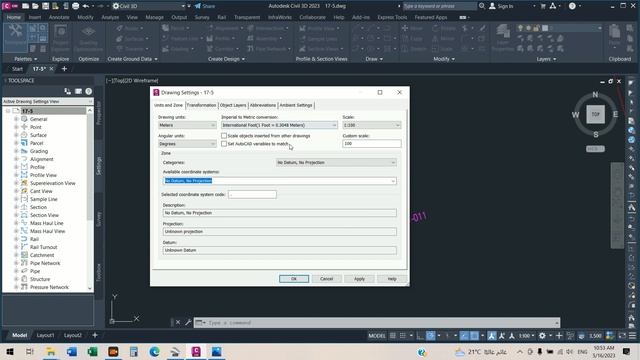Click the annotation scale value in status bar
Screen dimensions: 640x360
[526, 336]
